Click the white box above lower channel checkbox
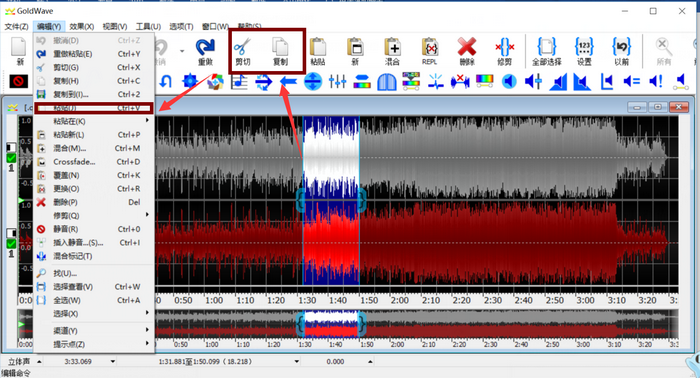 tap(11, 233)
